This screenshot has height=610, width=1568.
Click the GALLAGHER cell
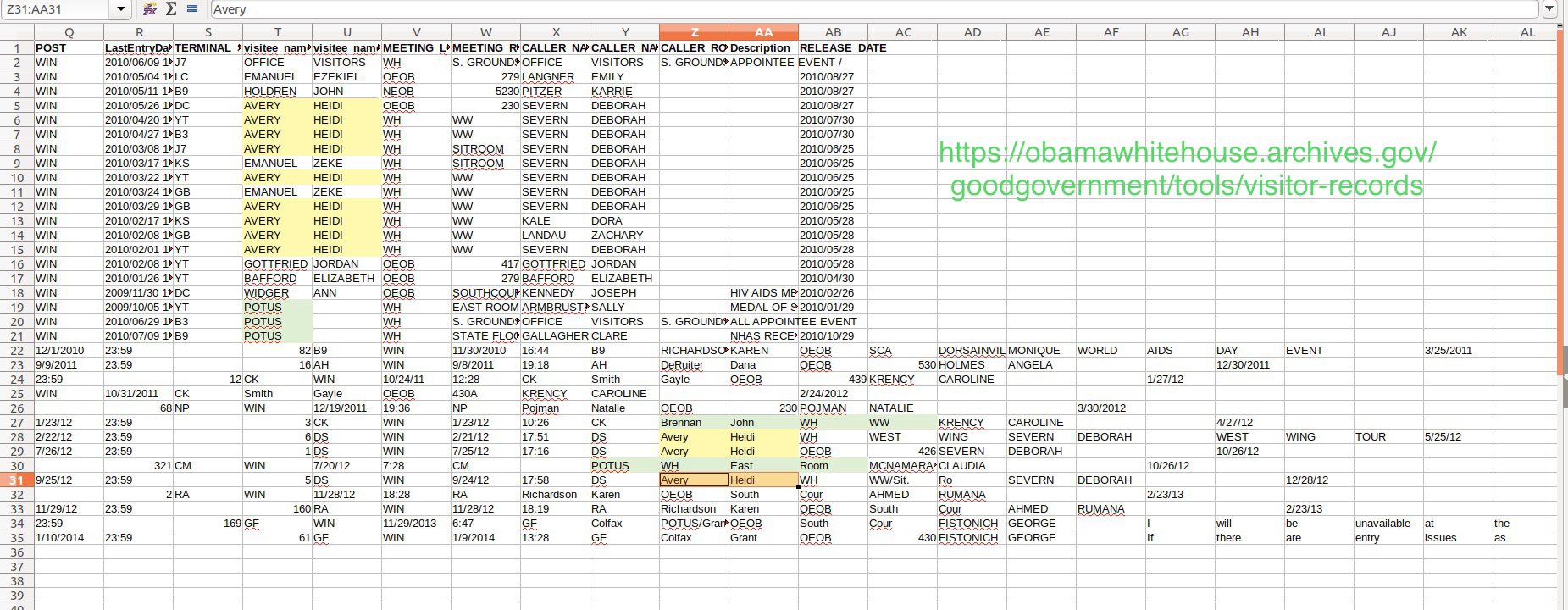coord(555,335)
